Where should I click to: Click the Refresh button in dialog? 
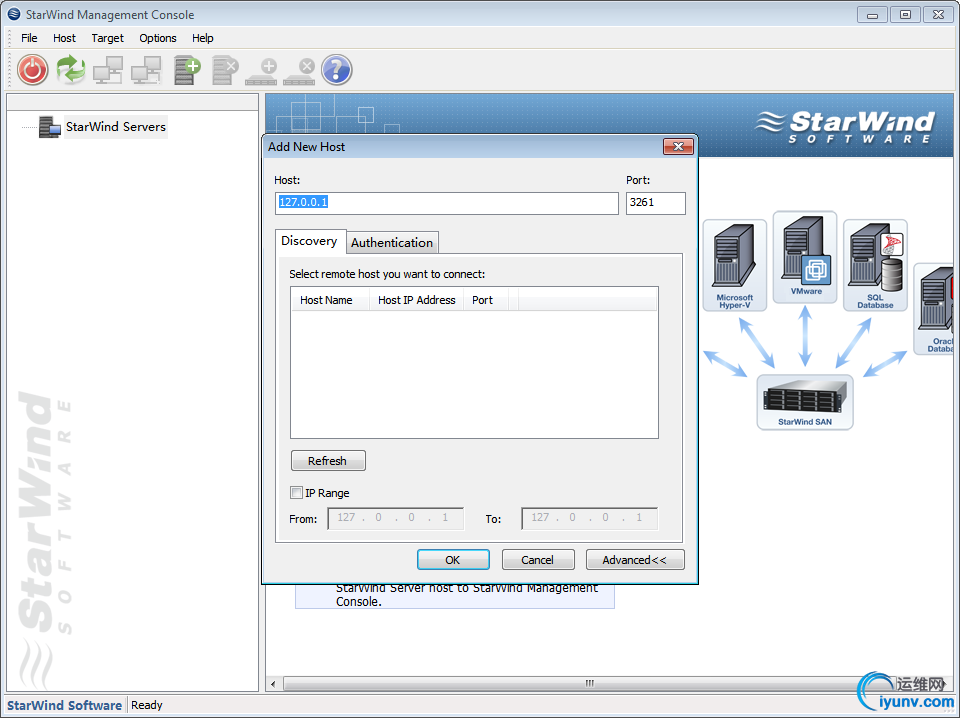(x=328, y=461)
